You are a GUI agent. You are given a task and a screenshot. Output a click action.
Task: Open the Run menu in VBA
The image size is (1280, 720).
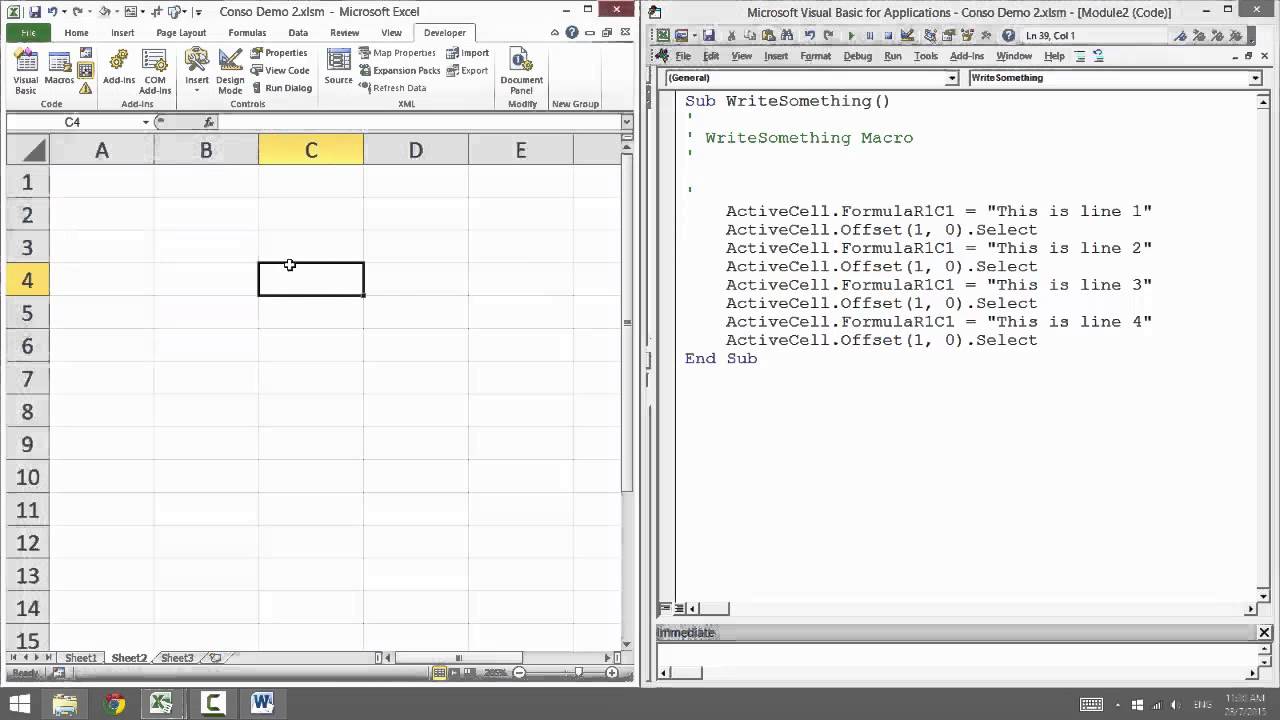pyautogui.click(x=892, y=56)
